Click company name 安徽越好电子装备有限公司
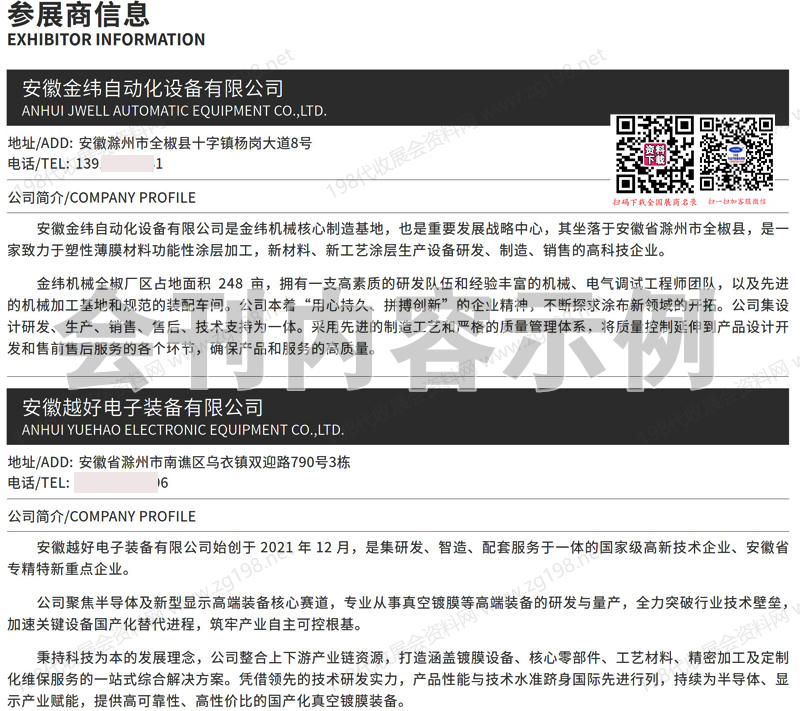Viewport: 800px width, 711px height. (142, 407)
